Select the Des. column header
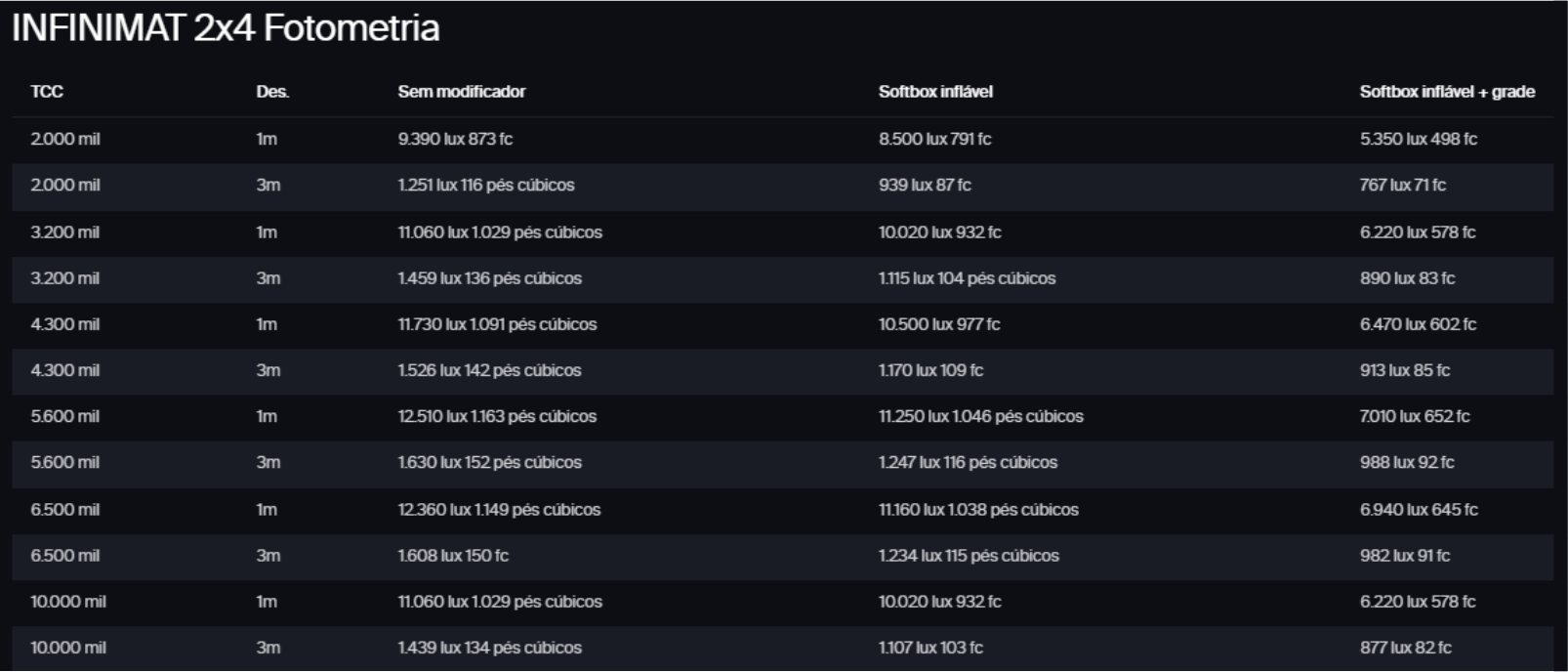Screen dimensions: 1568x672 tap(272, 92)
